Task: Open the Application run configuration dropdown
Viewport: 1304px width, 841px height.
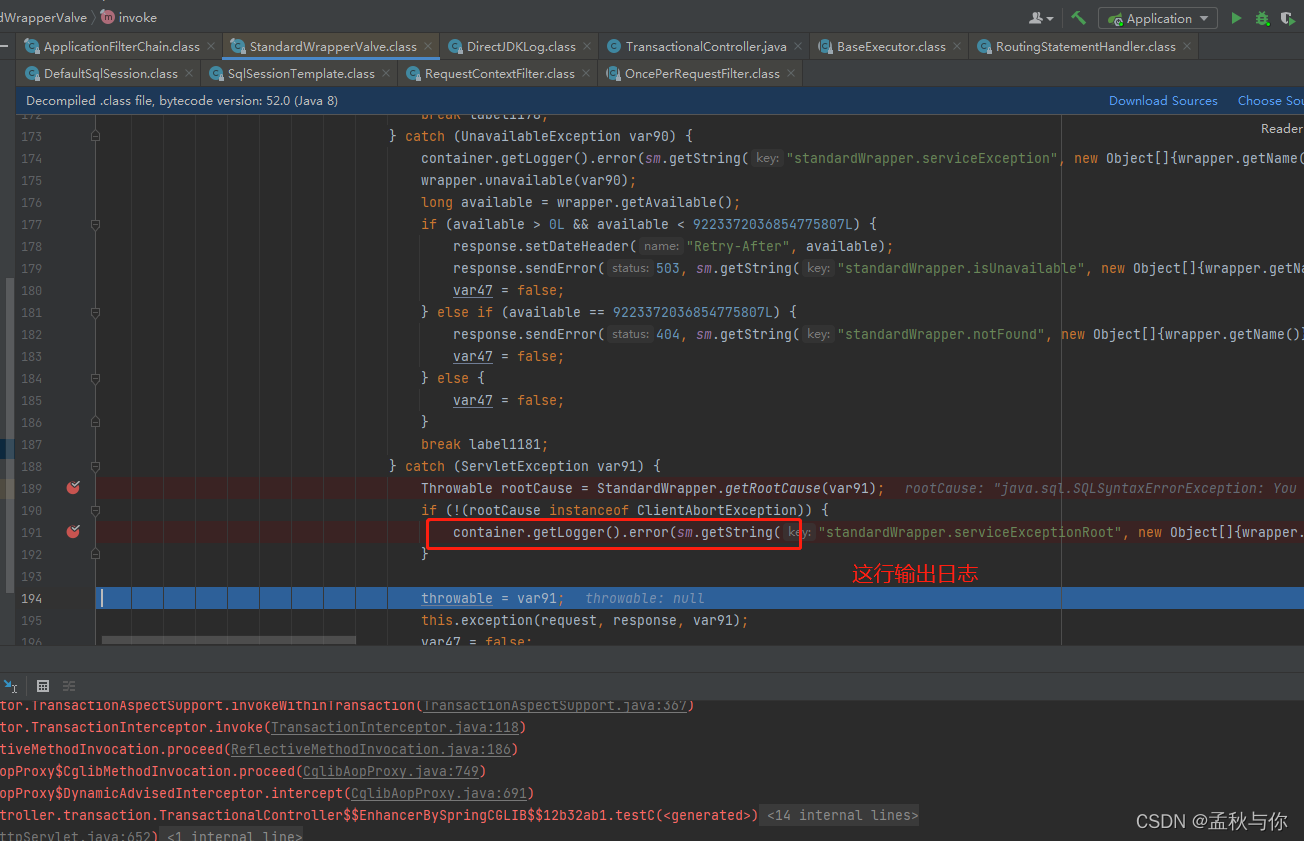Action: click(1157, 18)
